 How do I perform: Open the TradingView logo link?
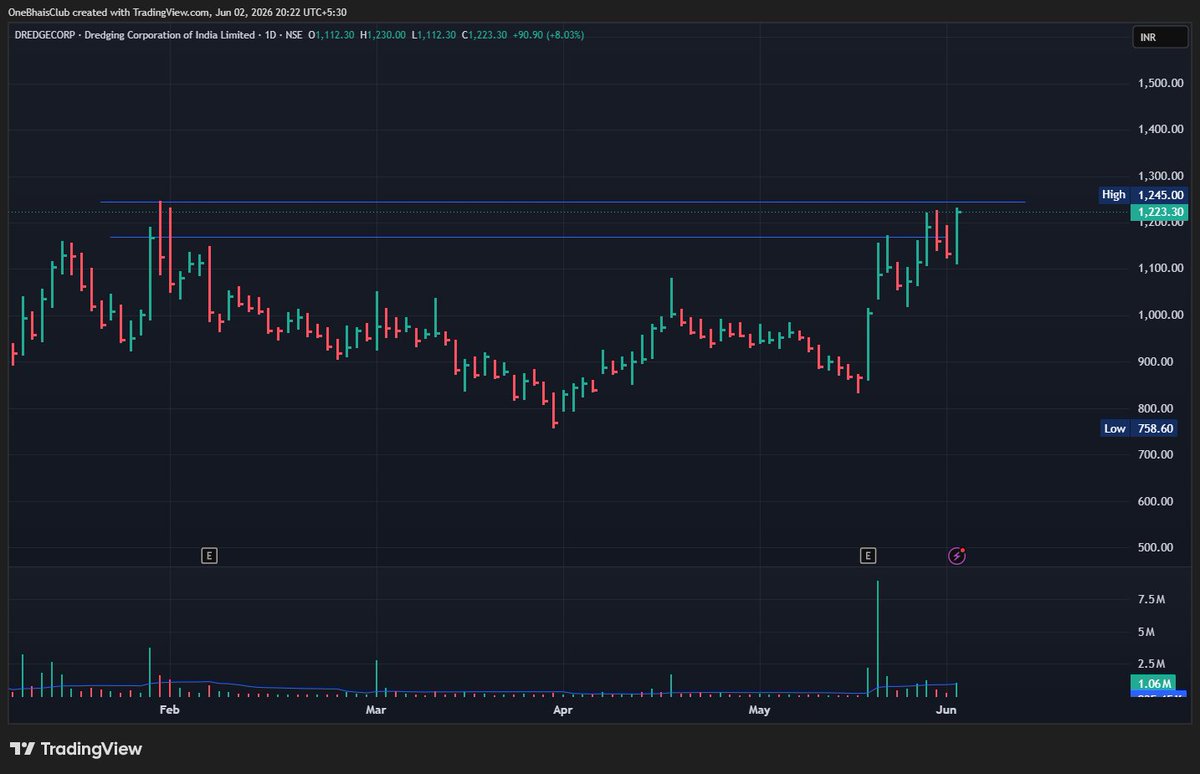point(76,748)
